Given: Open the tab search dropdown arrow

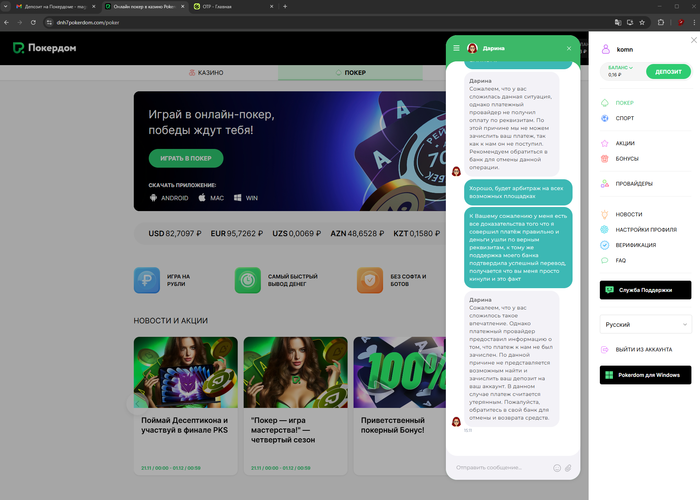Looking at the screenshot, I should [x=5, y=6].
